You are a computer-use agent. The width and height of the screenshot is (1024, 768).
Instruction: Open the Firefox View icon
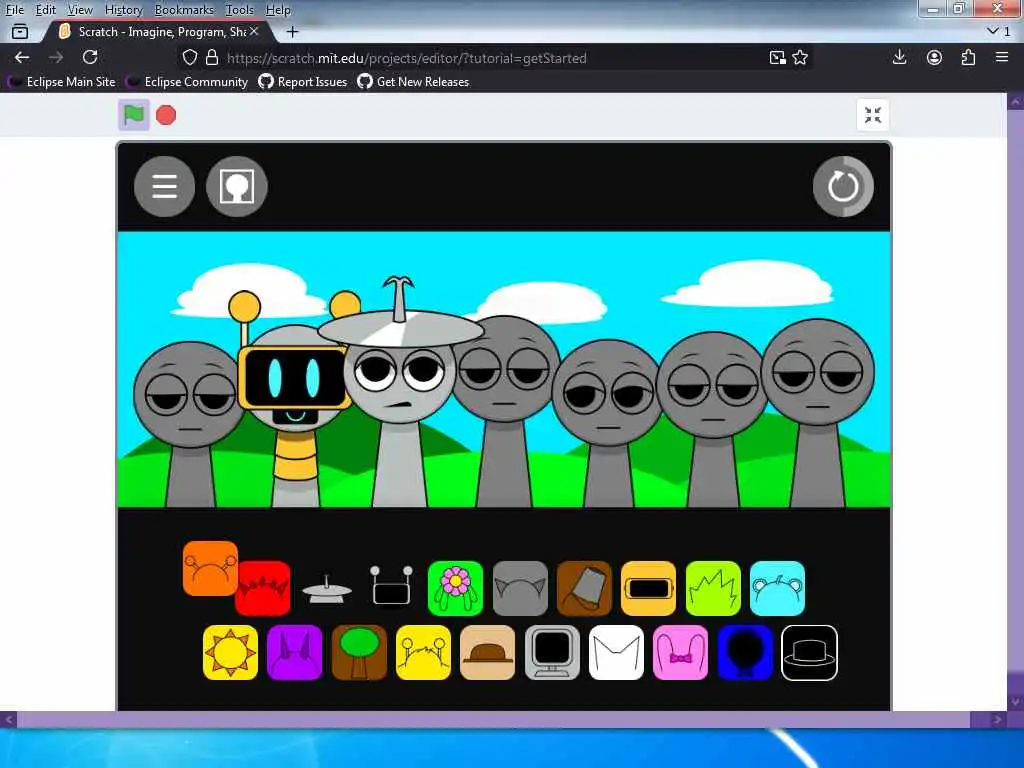click(20, 31)
